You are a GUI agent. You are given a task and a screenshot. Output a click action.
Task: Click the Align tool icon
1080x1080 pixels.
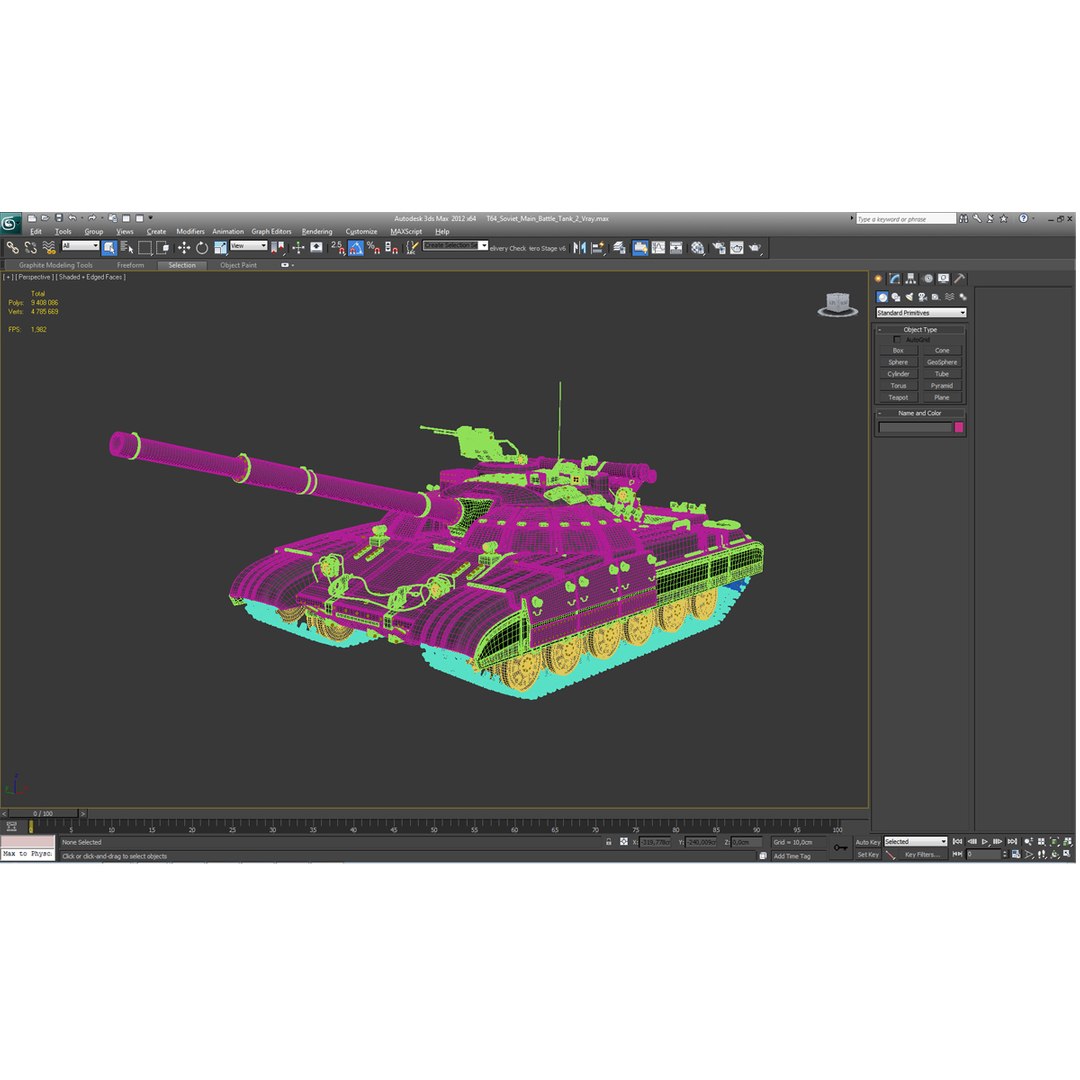coord(598,247)
